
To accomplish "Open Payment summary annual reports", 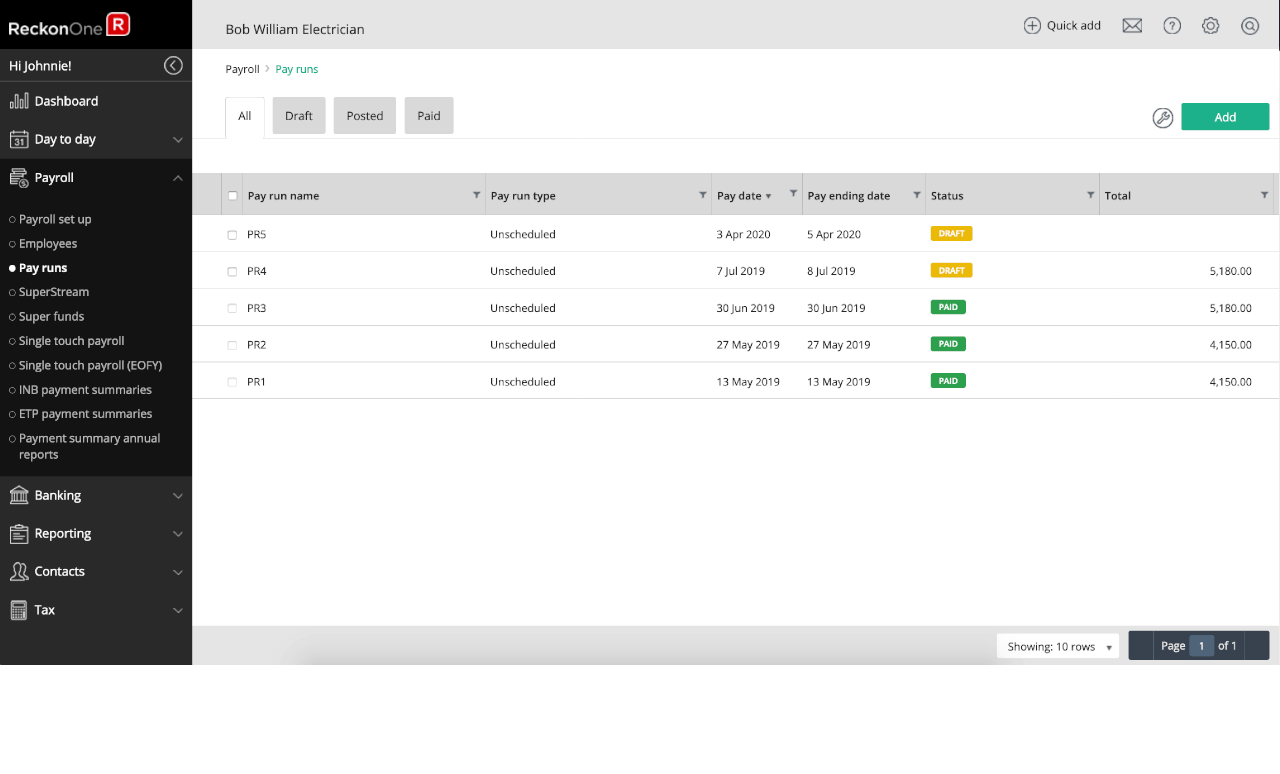I will (x=89, y=446).
